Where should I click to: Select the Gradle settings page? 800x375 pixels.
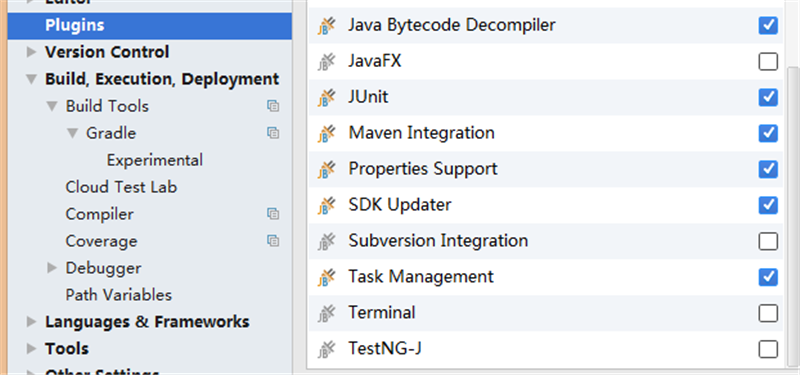tap(111, 133)
